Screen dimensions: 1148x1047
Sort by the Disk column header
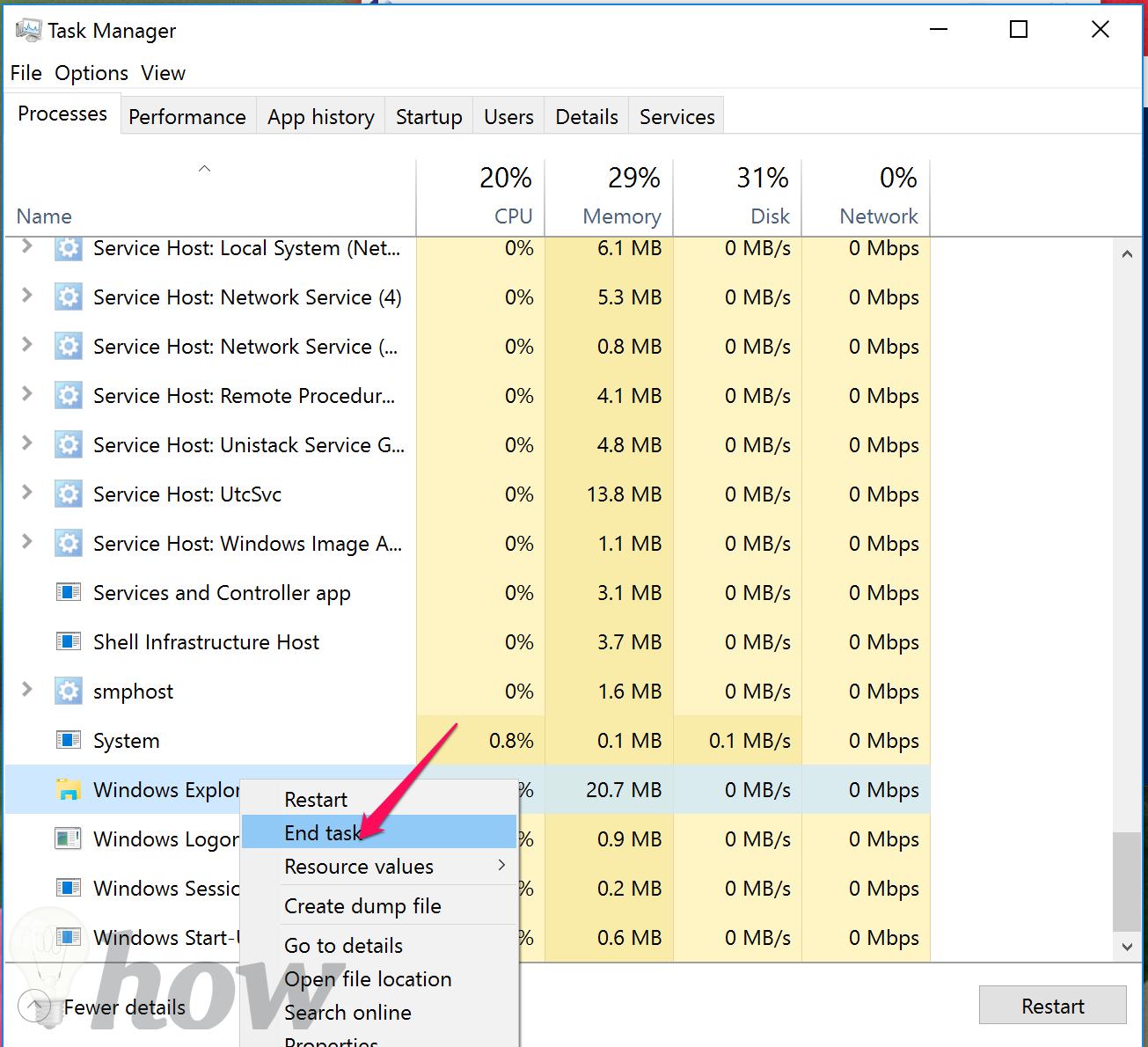[x=737, y=198]
